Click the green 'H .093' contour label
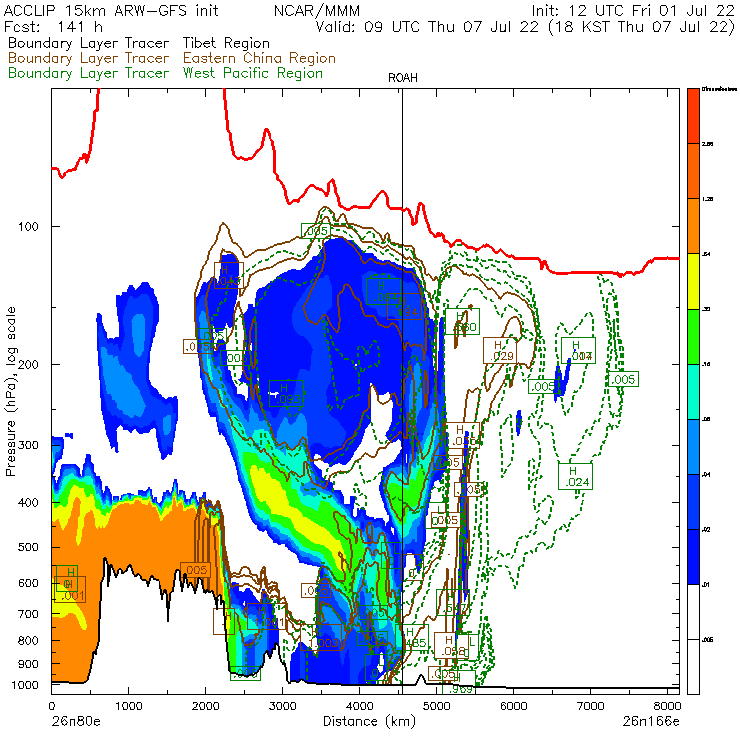 (x=286, y=394)
